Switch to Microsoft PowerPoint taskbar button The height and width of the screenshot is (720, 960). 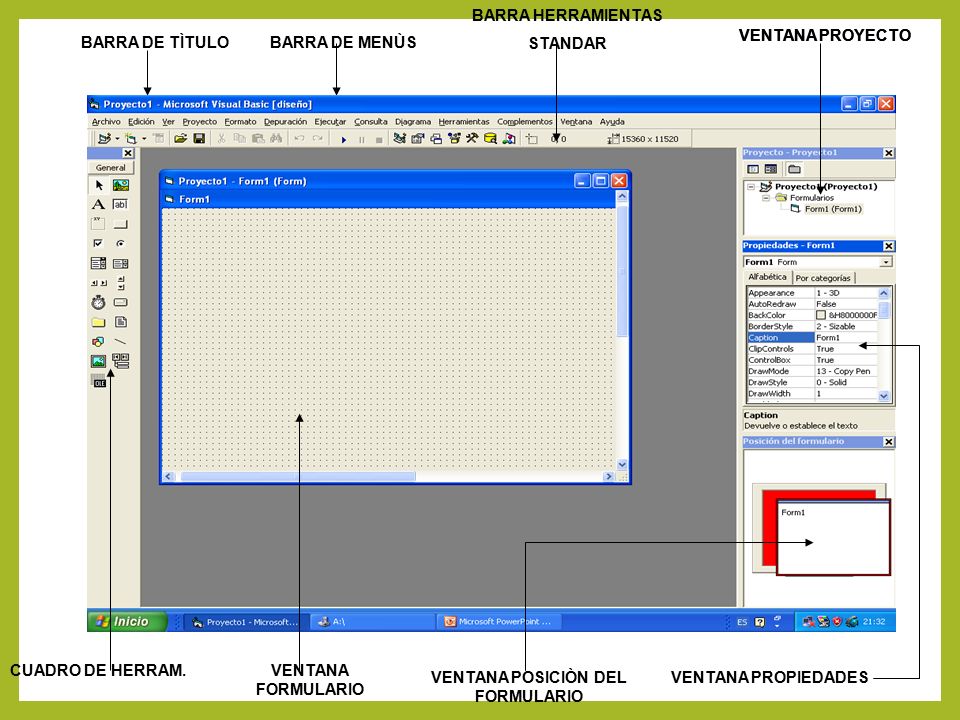[x=498, y=621]
